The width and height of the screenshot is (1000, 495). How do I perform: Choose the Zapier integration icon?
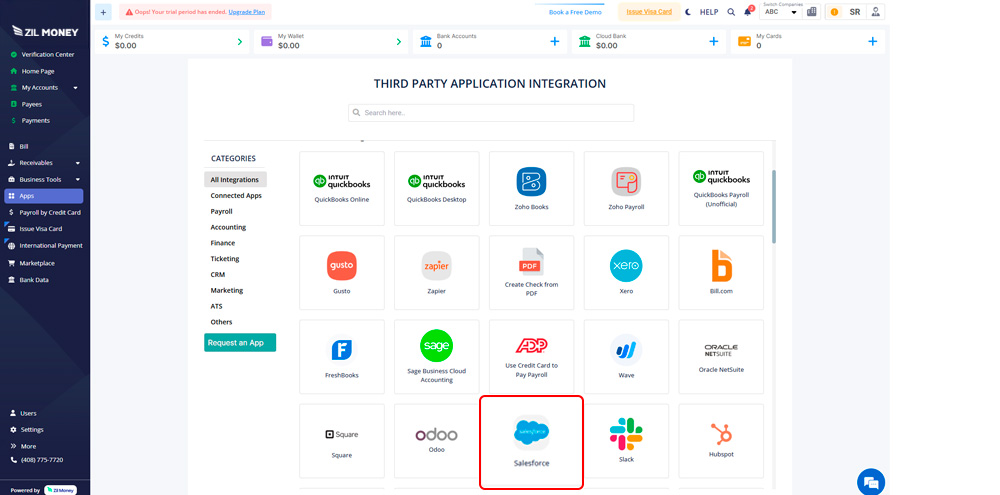437,265
